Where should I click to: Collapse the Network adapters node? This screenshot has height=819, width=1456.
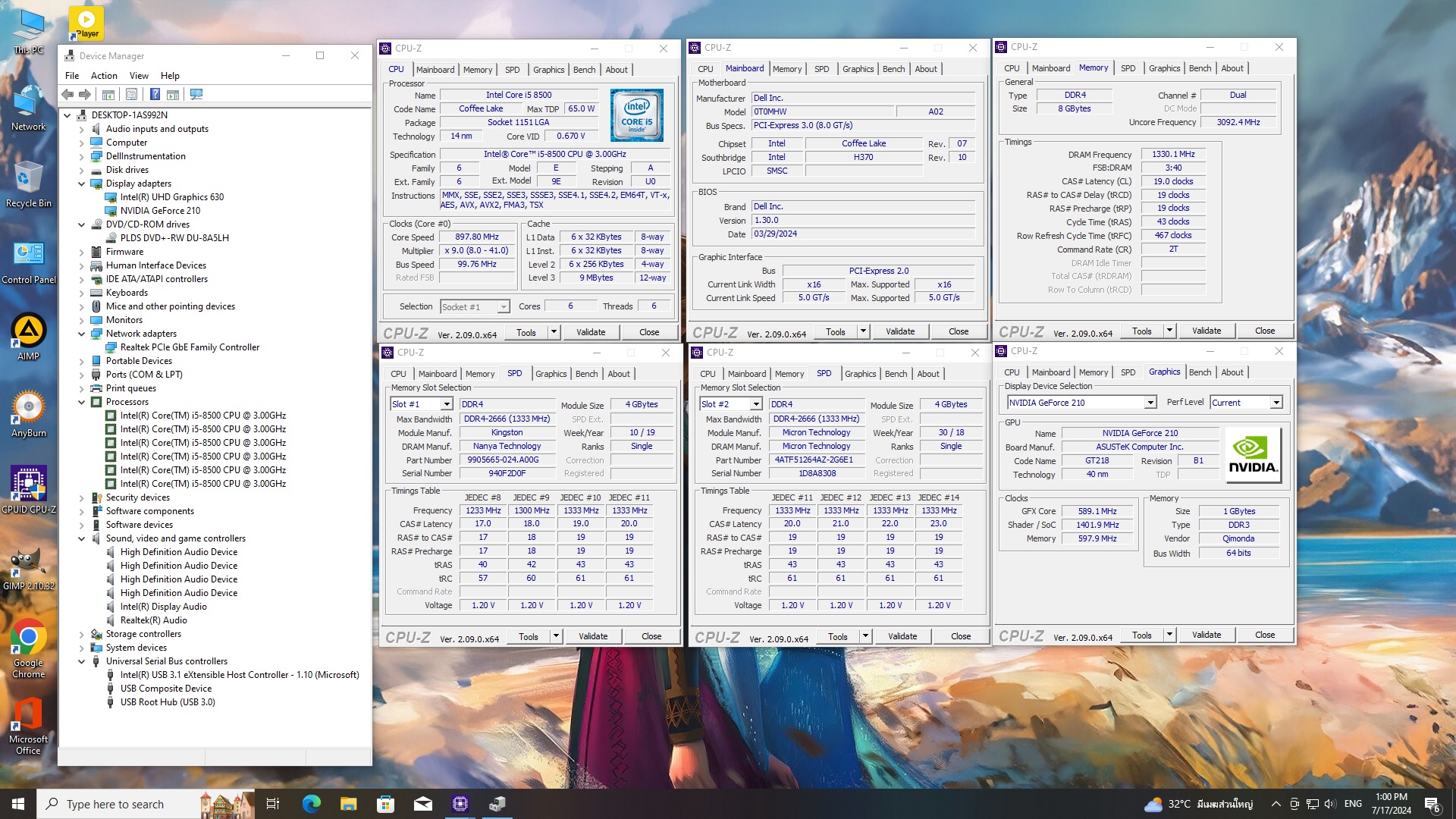coord(81,334)
